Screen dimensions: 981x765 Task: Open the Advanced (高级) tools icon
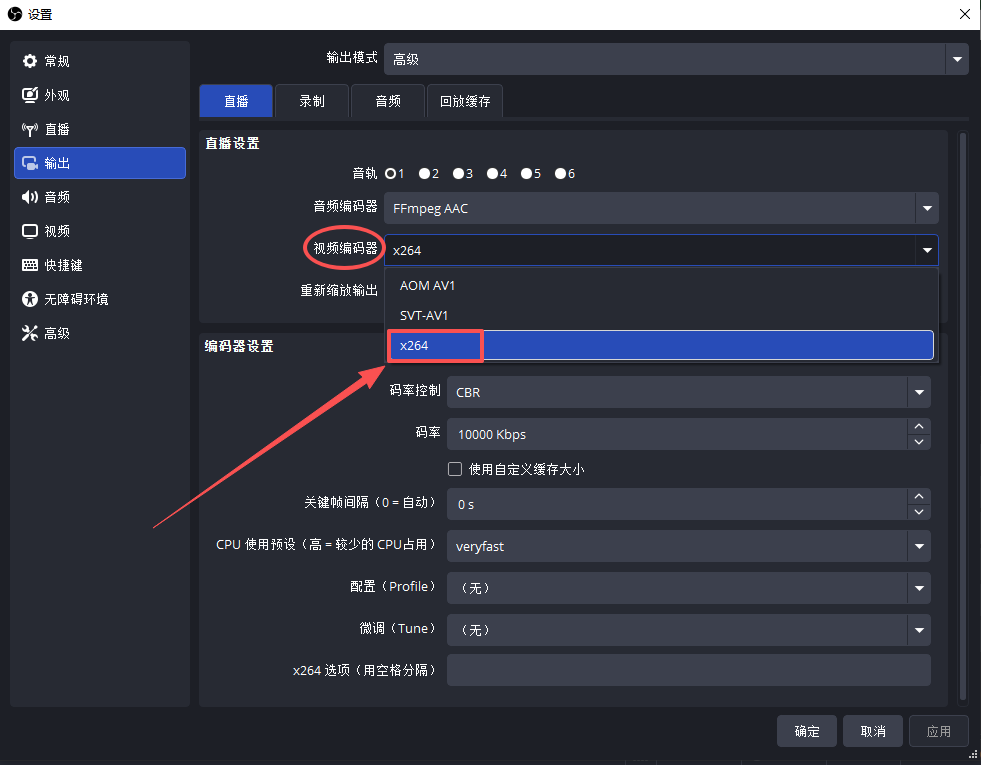click(x=30, y=334)
